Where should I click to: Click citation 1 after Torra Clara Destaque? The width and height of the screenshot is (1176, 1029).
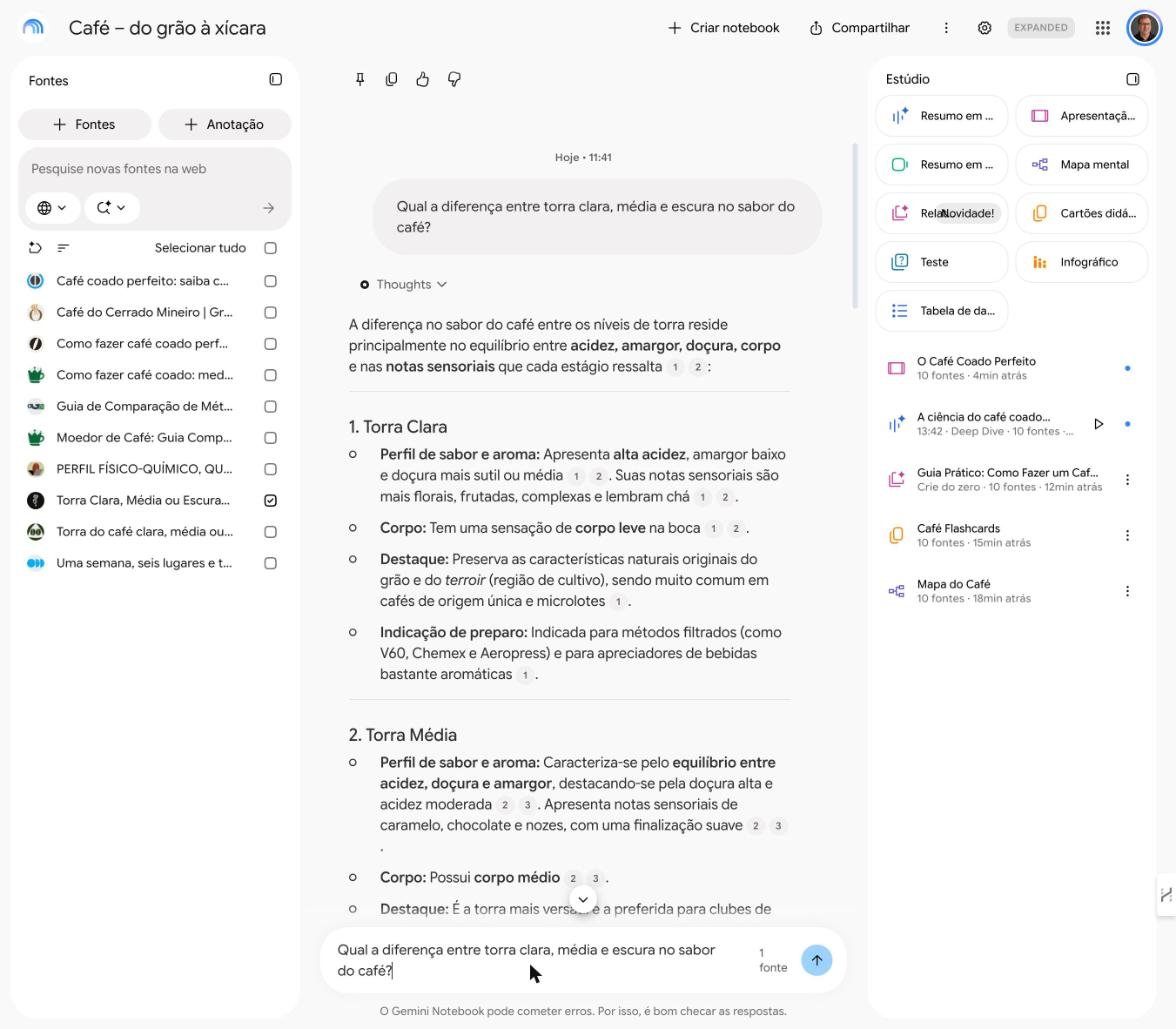(618, 602)
